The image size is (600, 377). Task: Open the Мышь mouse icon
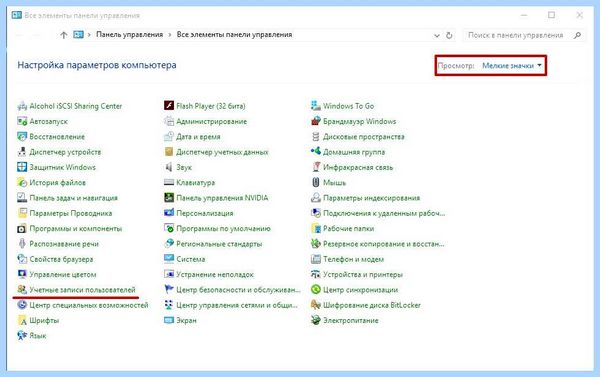316,183
